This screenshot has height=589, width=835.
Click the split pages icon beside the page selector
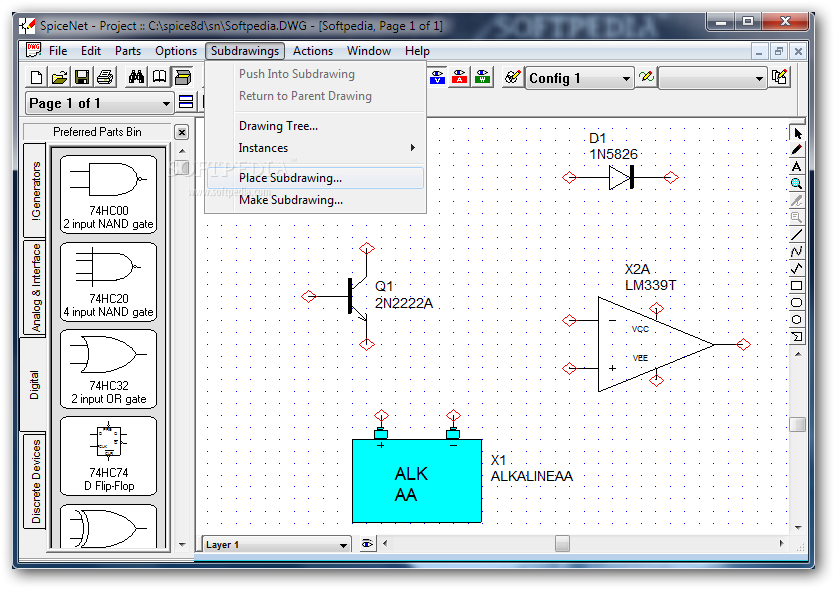186,102
